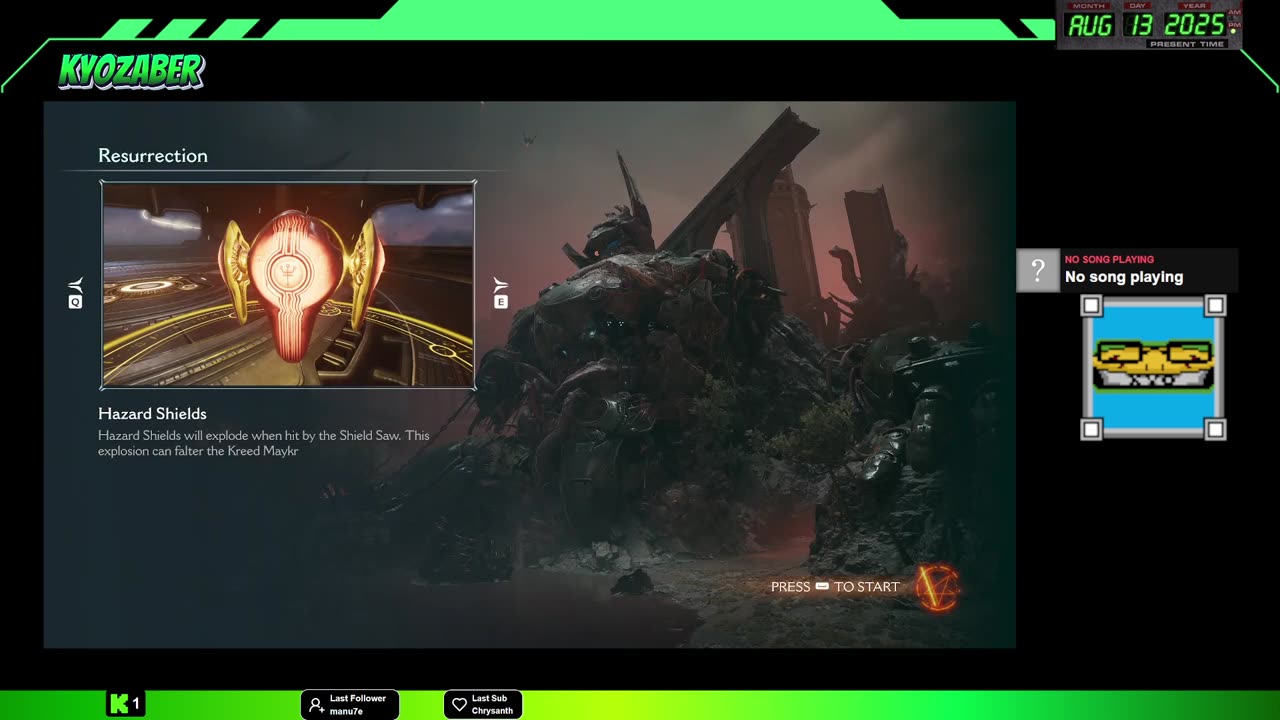Image resolution: width=1280 pixels, height=720 pixels.
Task: Click the Resurrection level title
Action: [153, 155]
